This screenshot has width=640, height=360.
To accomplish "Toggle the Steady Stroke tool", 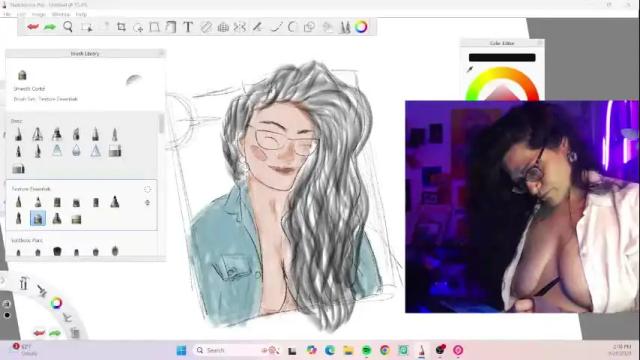I will (x=257, y=27).
